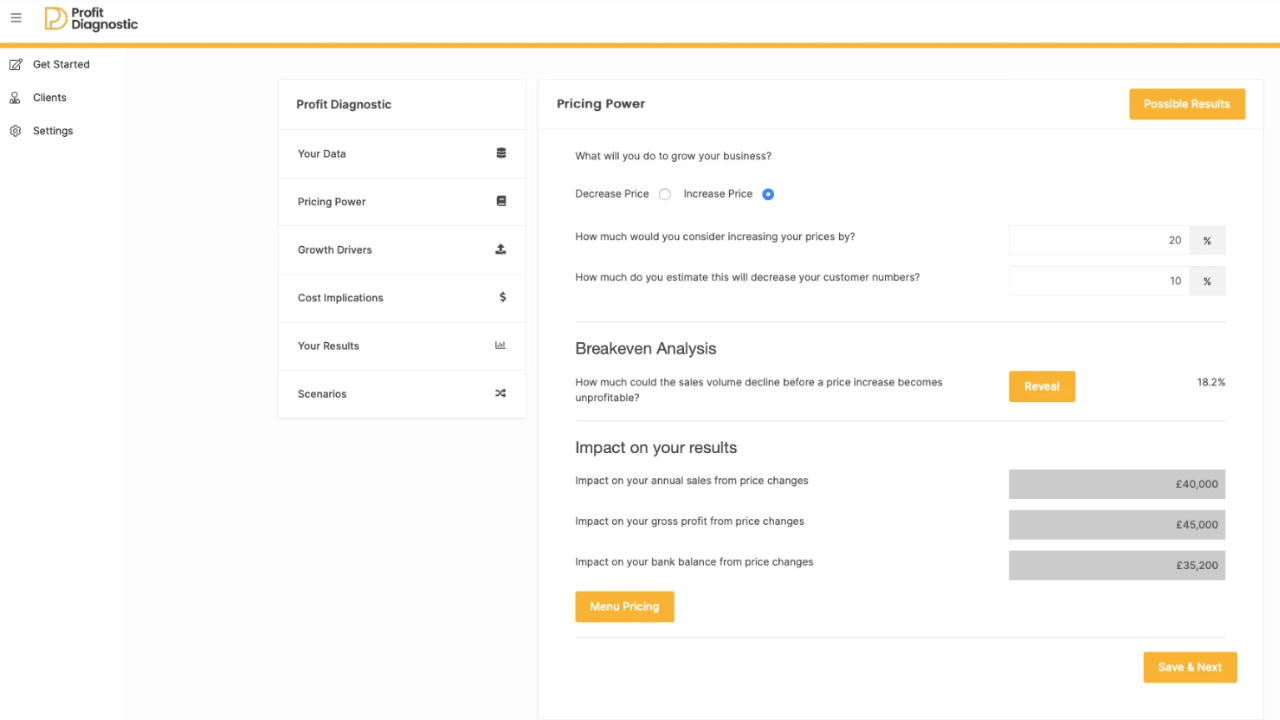Click the Impact on your results heading

pos(656,447)
